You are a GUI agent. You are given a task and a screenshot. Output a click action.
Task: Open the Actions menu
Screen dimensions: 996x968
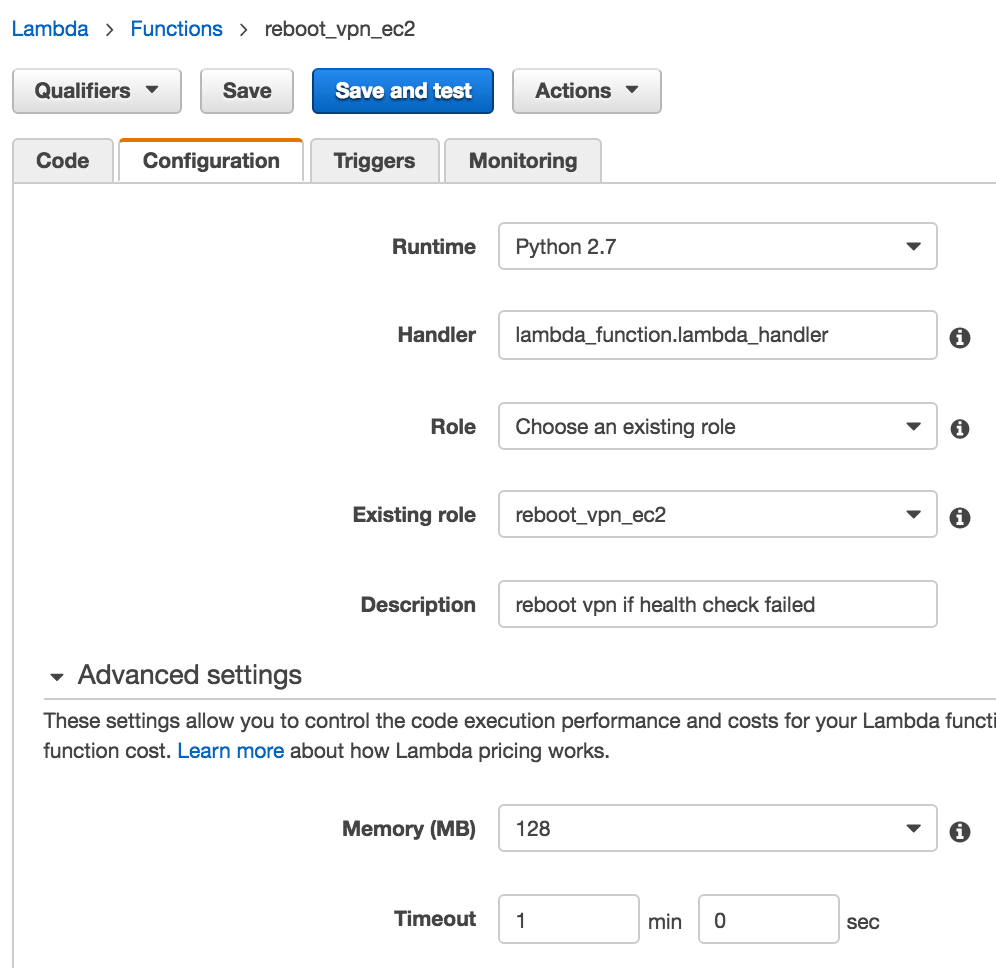(x=586, y=91)
